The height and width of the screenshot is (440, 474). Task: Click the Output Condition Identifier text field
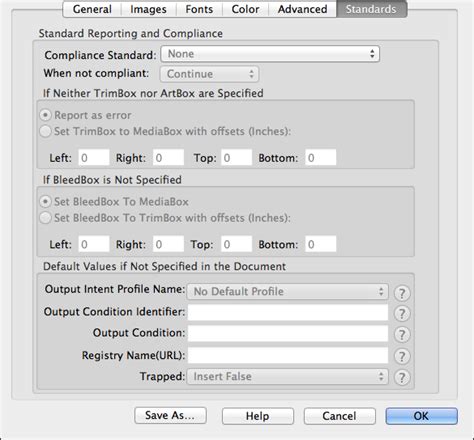point(288,312)
